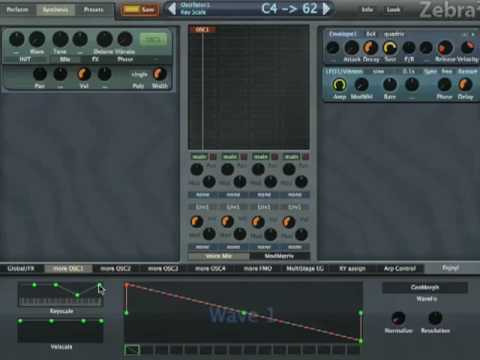Select the green middle waveform handle
The width and height of the screenshot is (480, 360).
click(x=244, y=313)
